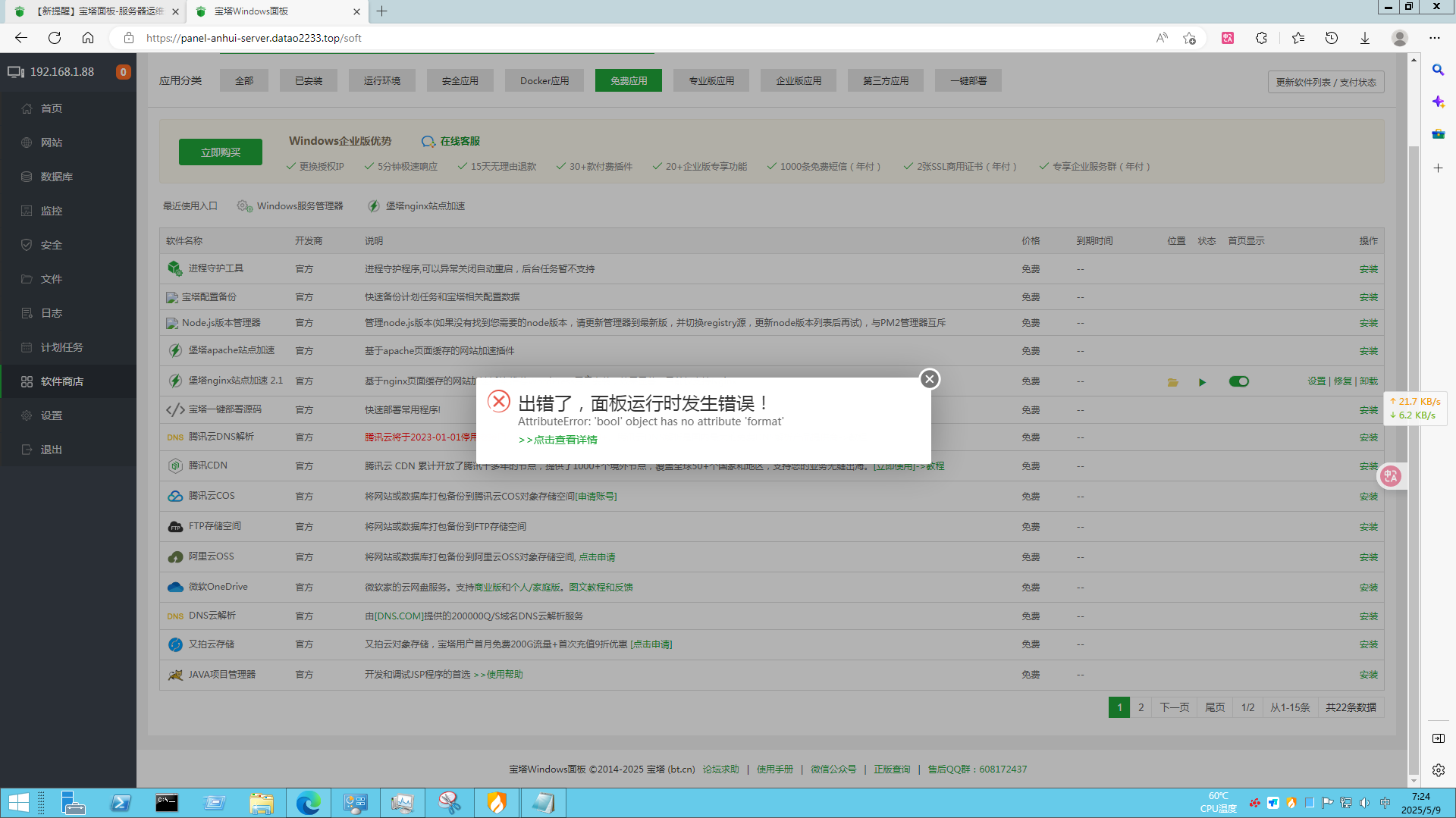This screenshot has width=1456, height=818.
Task: Install JAVA项目管理器 via 安装 link
Action: pyautogui.click(x=1369, y=675)
